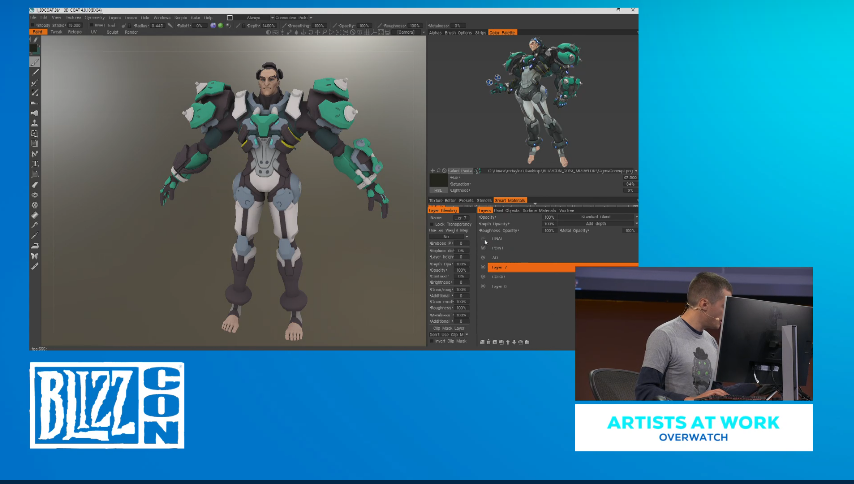Select the thin pencil tool below the brush
This screenshot has height=484, width=854.
[35, 72]
